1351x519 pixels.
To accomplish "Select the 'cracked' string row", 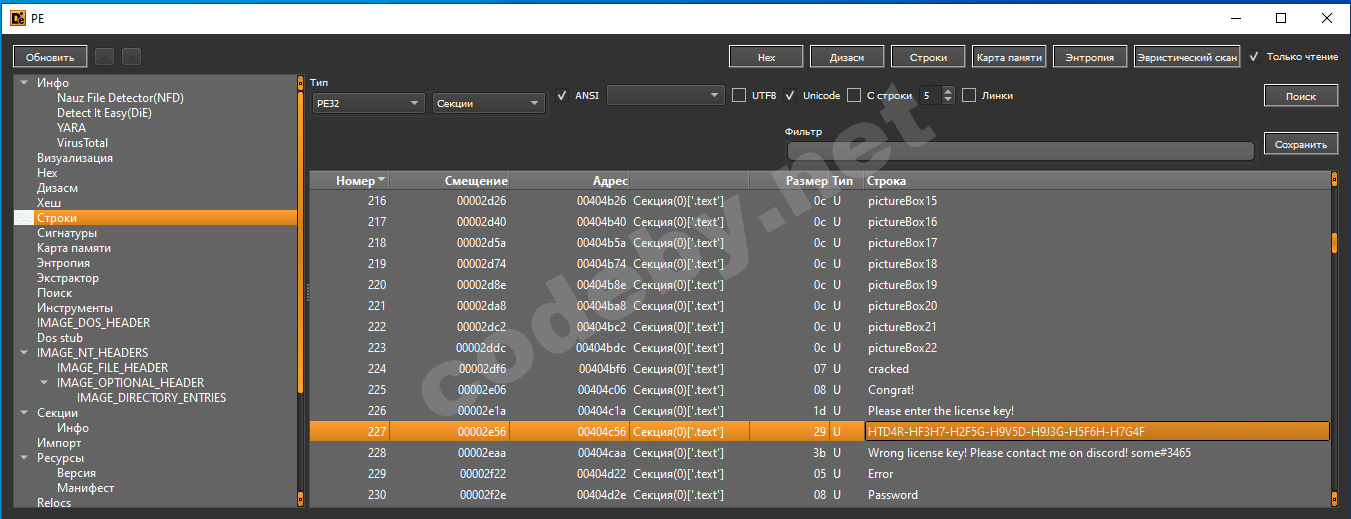I will click(x=819, y=369).
